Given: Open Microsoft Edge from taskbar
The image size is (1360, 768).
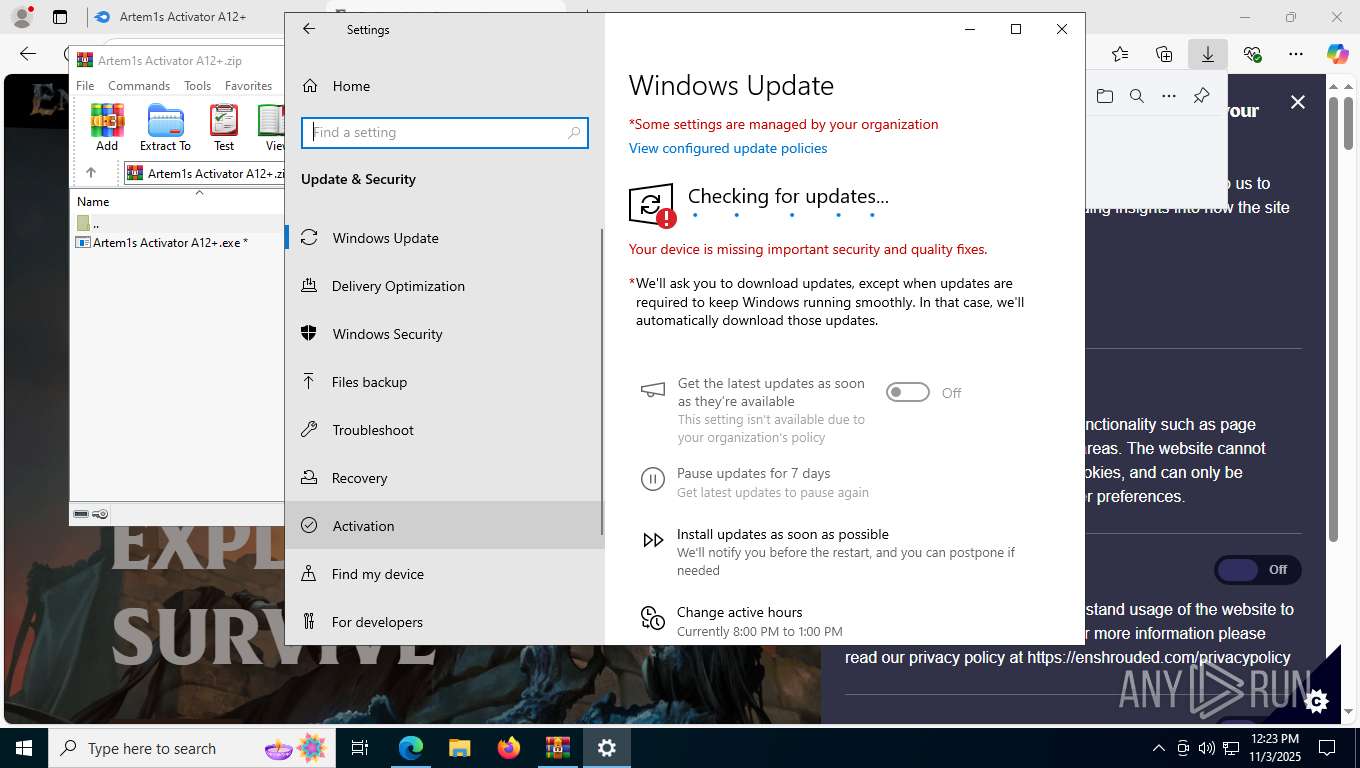Looking at the screenshot, I should tap(411, 748).
